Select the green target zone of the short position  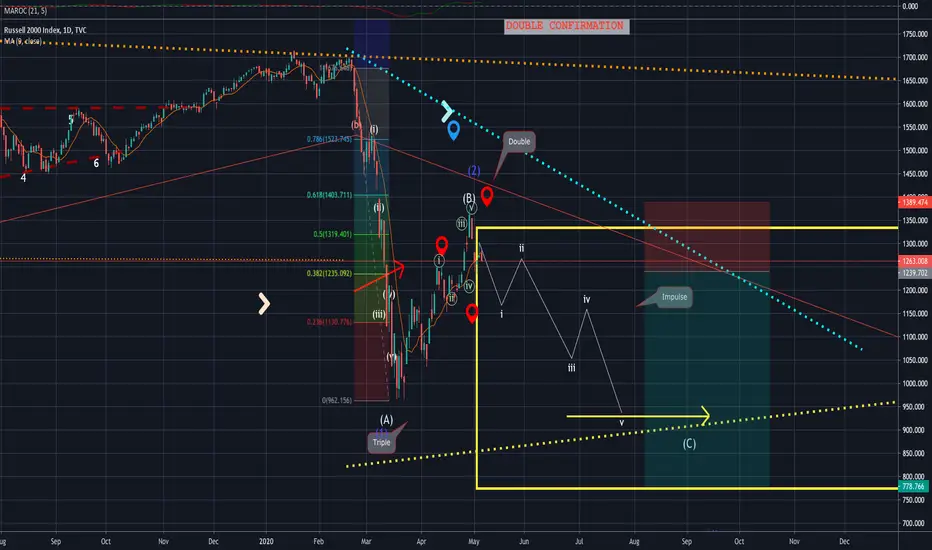click(707, 379)
